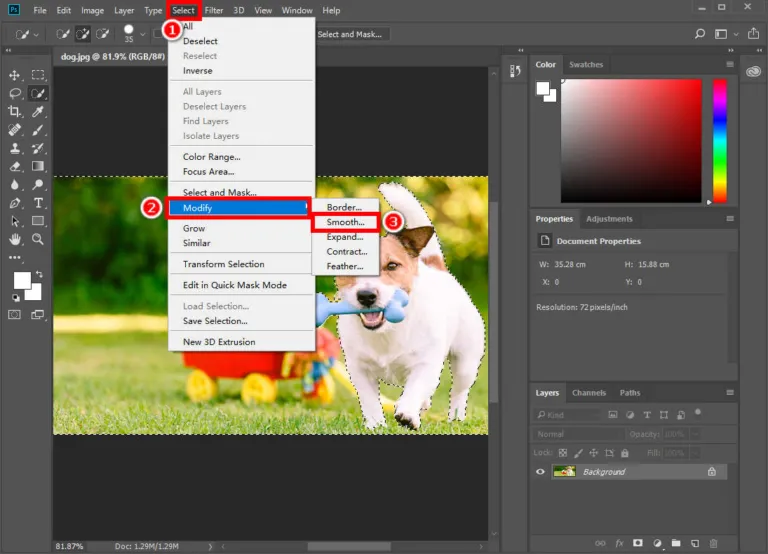Select the History Brush tool
This screenshot has width=768, height=554.
pyautogui.click(x=38, y=148)
